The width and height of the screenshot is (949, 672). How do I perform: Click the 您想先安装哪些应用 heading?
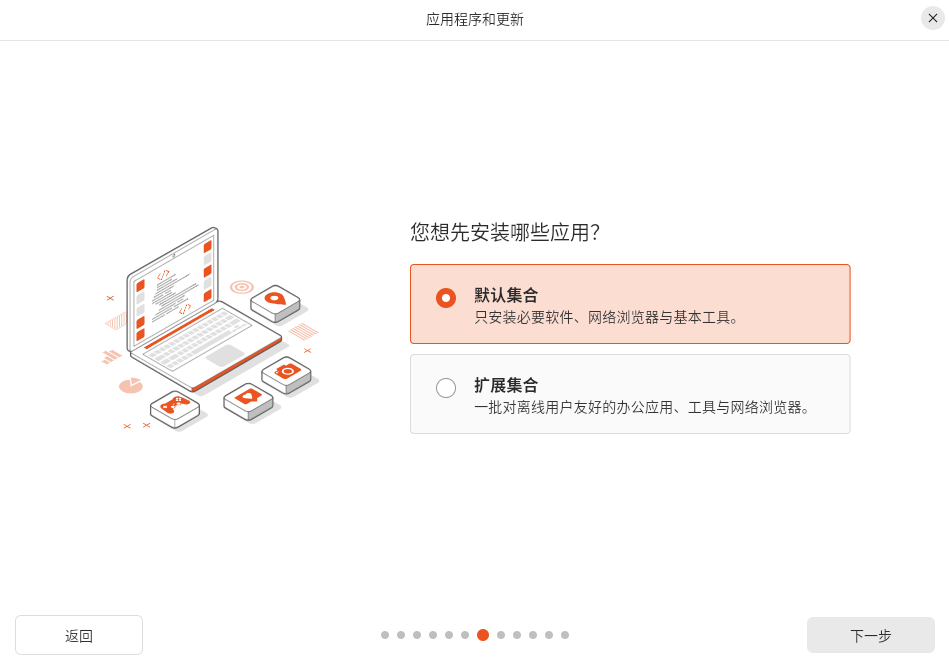505,233
